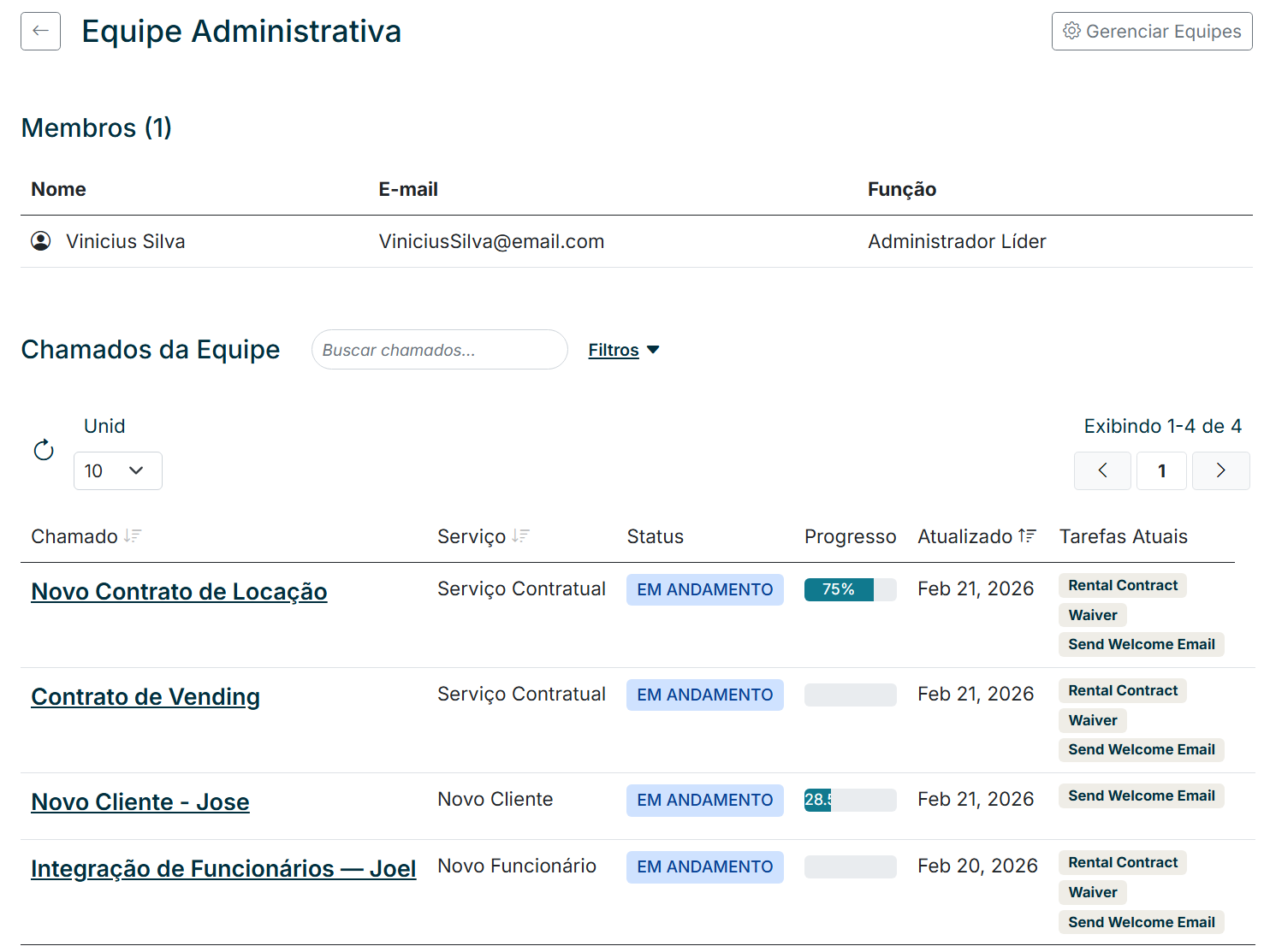Click Send Welcome Email tag for Novo Cliente - Jose
The image size is (1264, 952).
point(1141,795)
